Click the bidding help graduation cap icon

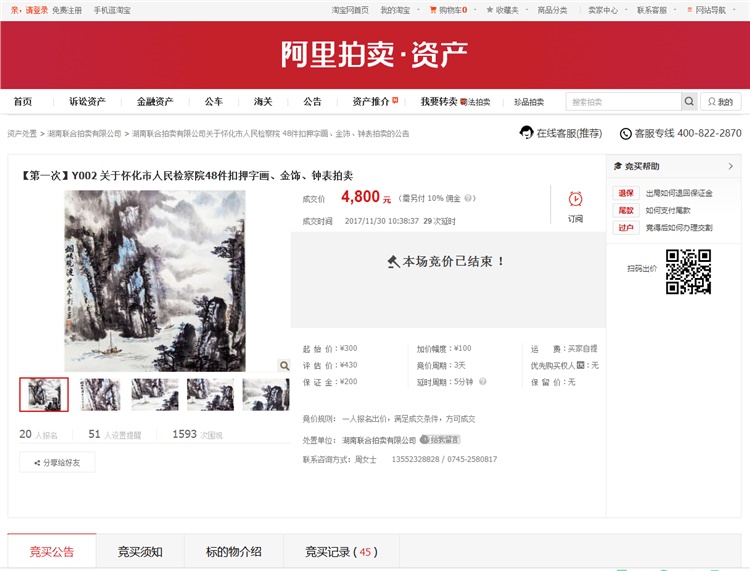(x=618, y=166)
